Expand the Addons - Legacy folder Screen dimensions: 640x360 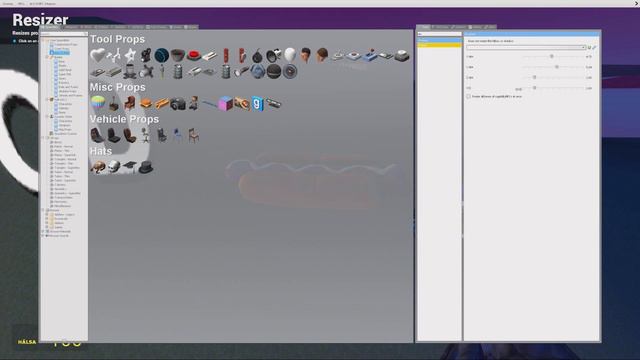47,214
